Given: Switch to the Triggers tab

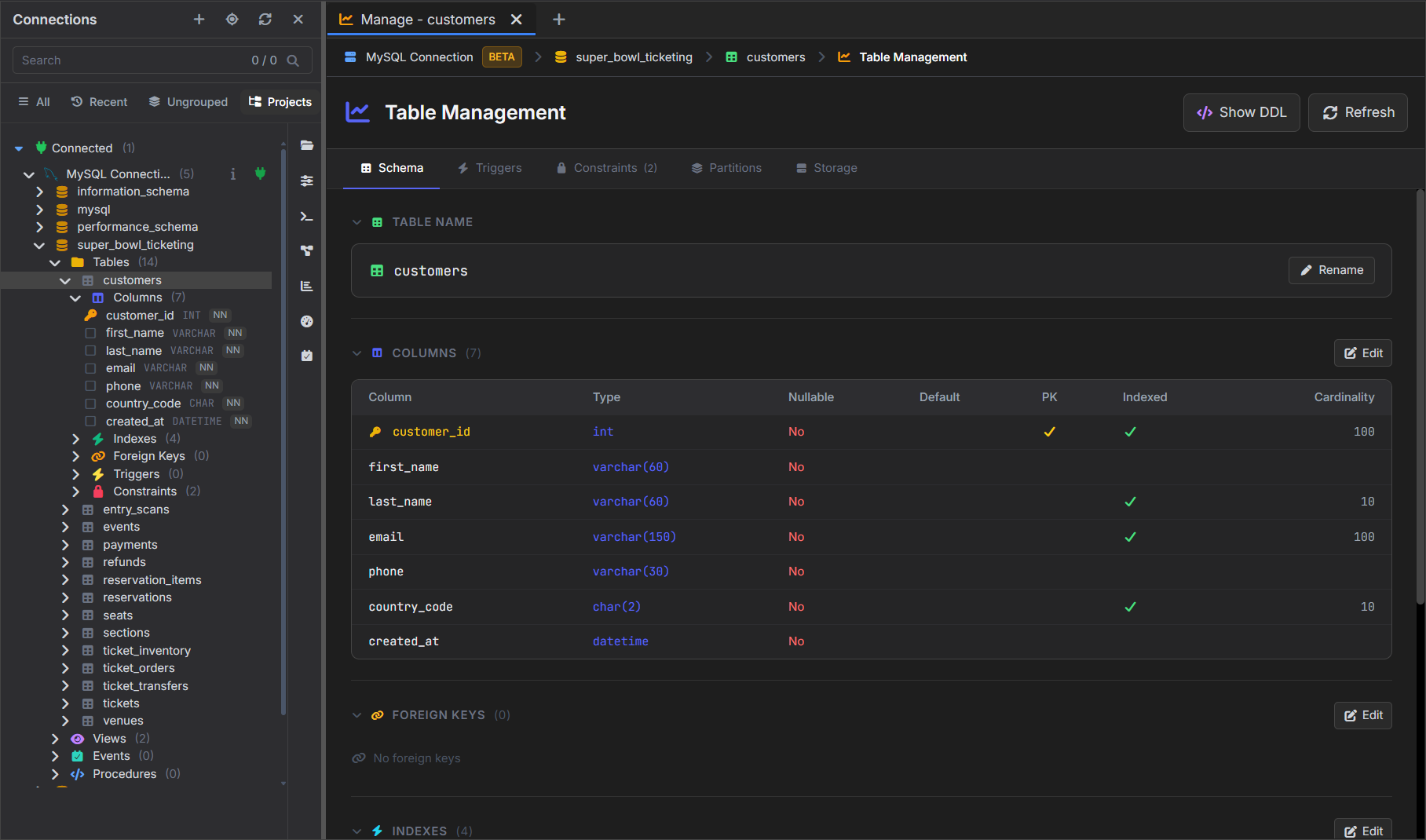Looking at the screenshot, I should pos(490,168).
